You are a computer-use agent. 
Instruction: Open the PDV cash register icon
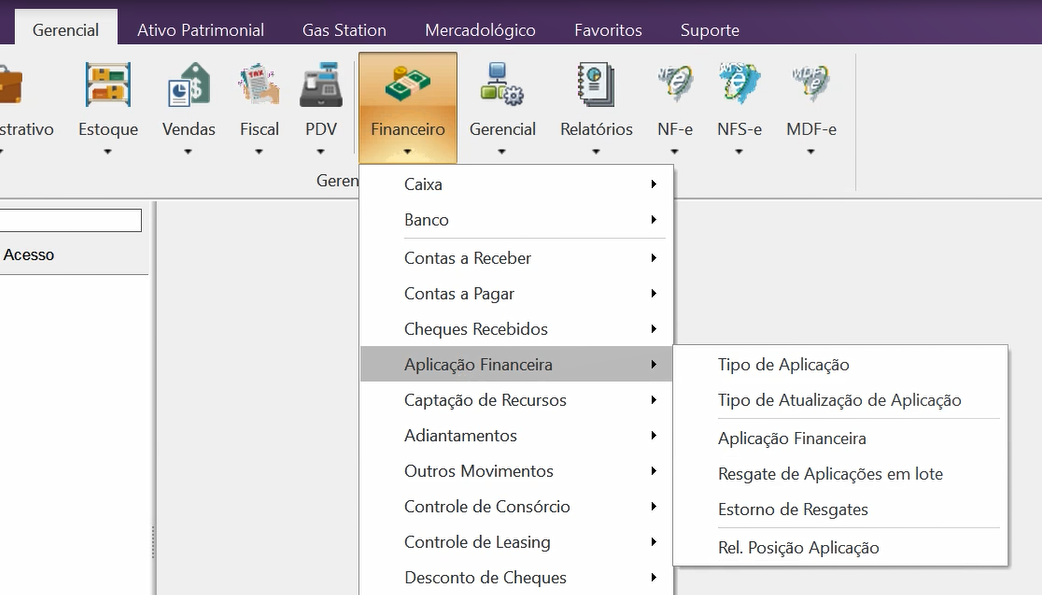pos(321,85)
